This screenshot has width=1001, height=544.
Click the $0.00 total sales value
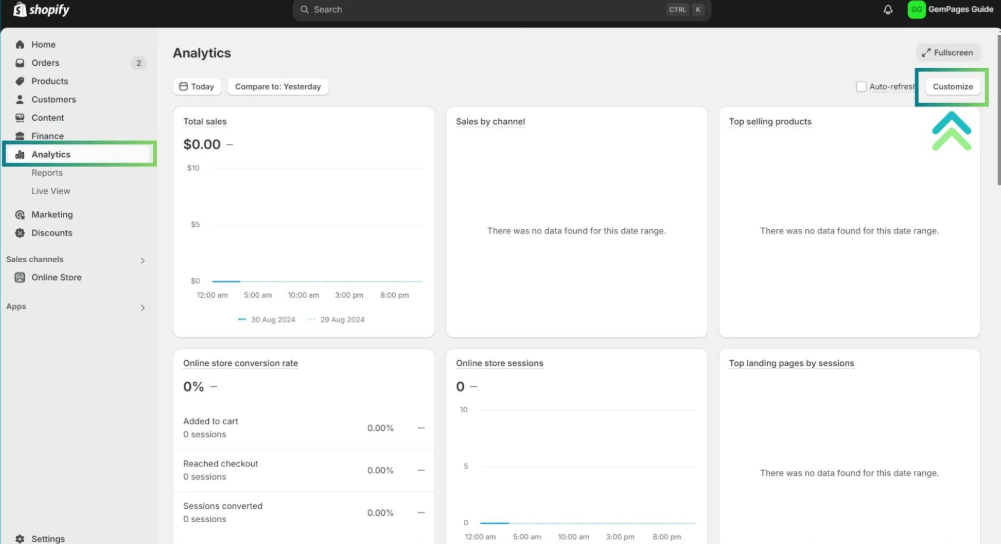[x=202, y=144]
